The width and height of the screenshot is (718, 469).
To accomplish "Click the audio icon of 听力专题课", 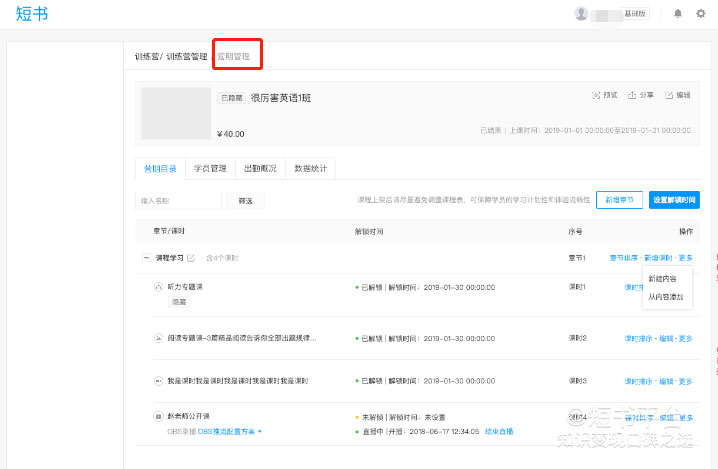I will pyautogui.click(x=158, y=287).
